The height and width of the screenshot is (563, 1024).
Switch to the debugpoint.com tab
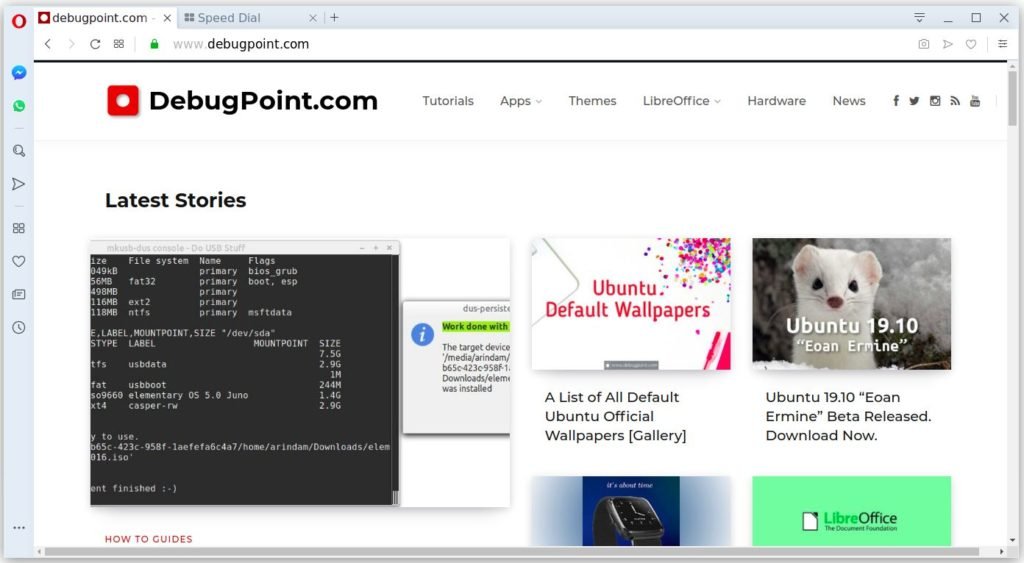pos(106,18)
